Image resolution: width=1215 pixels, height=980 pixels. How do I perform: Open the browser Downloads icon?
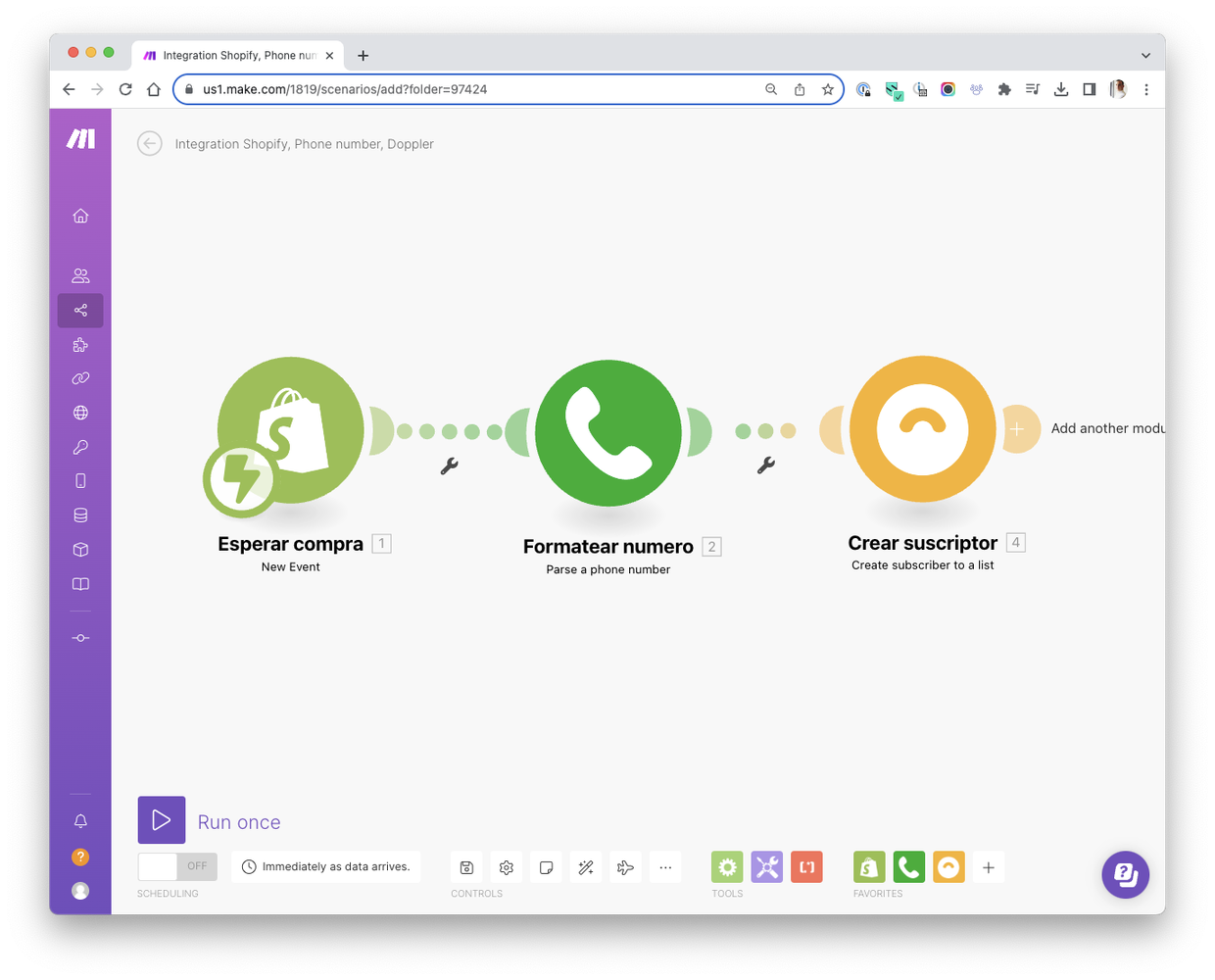[x=1061, y=89]
